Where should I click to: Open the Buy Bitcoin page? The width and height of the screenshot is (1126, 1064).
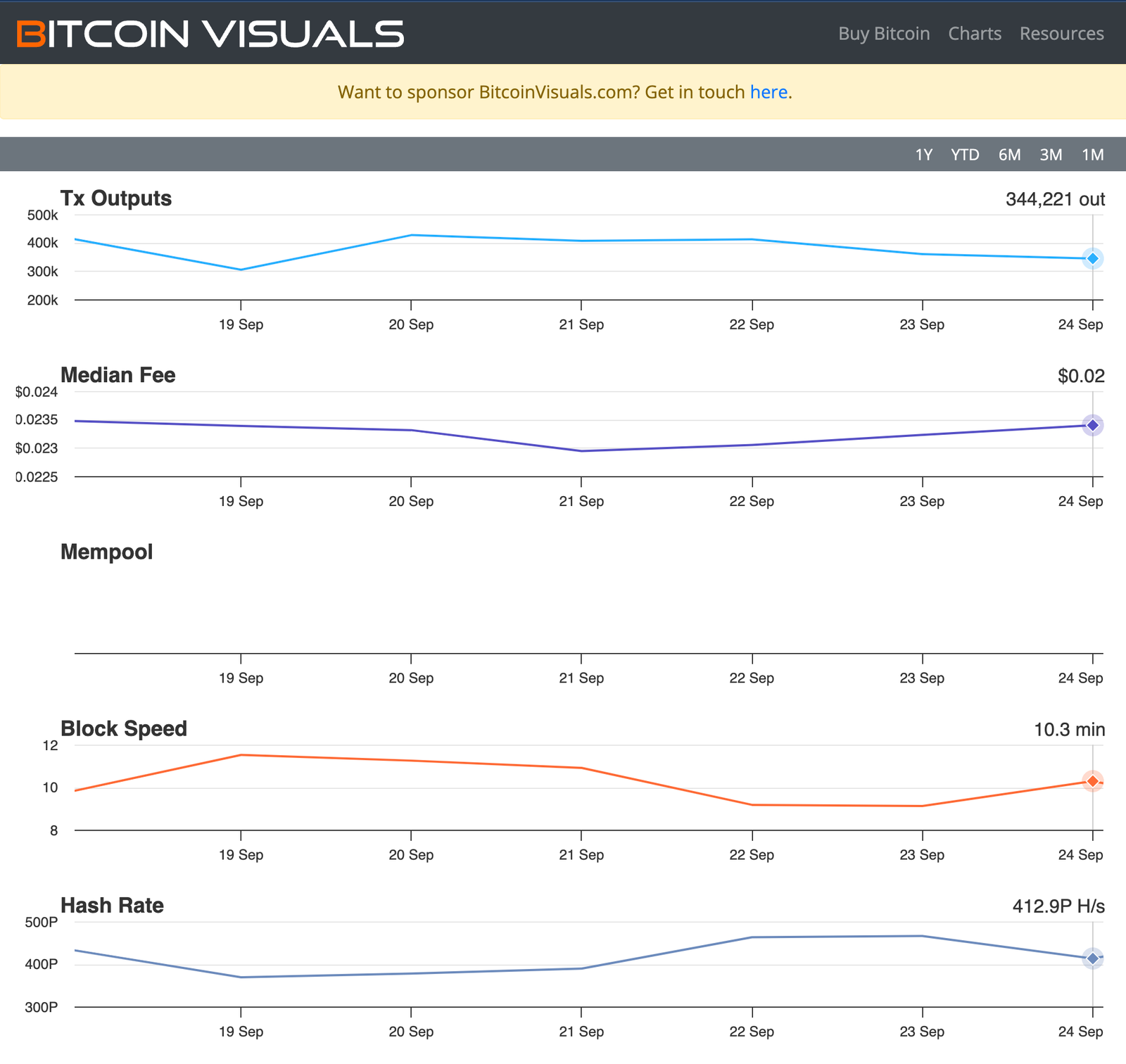tap(883, 34)
